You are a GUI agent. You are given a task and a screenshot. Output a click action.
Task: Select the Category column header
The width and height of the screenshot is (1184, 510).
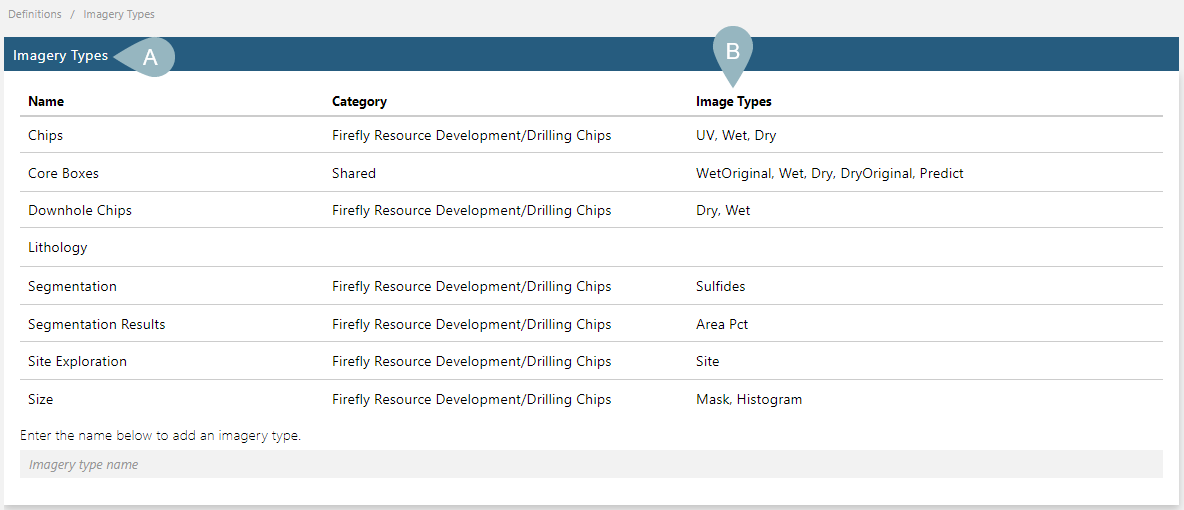tap(359, 101)
